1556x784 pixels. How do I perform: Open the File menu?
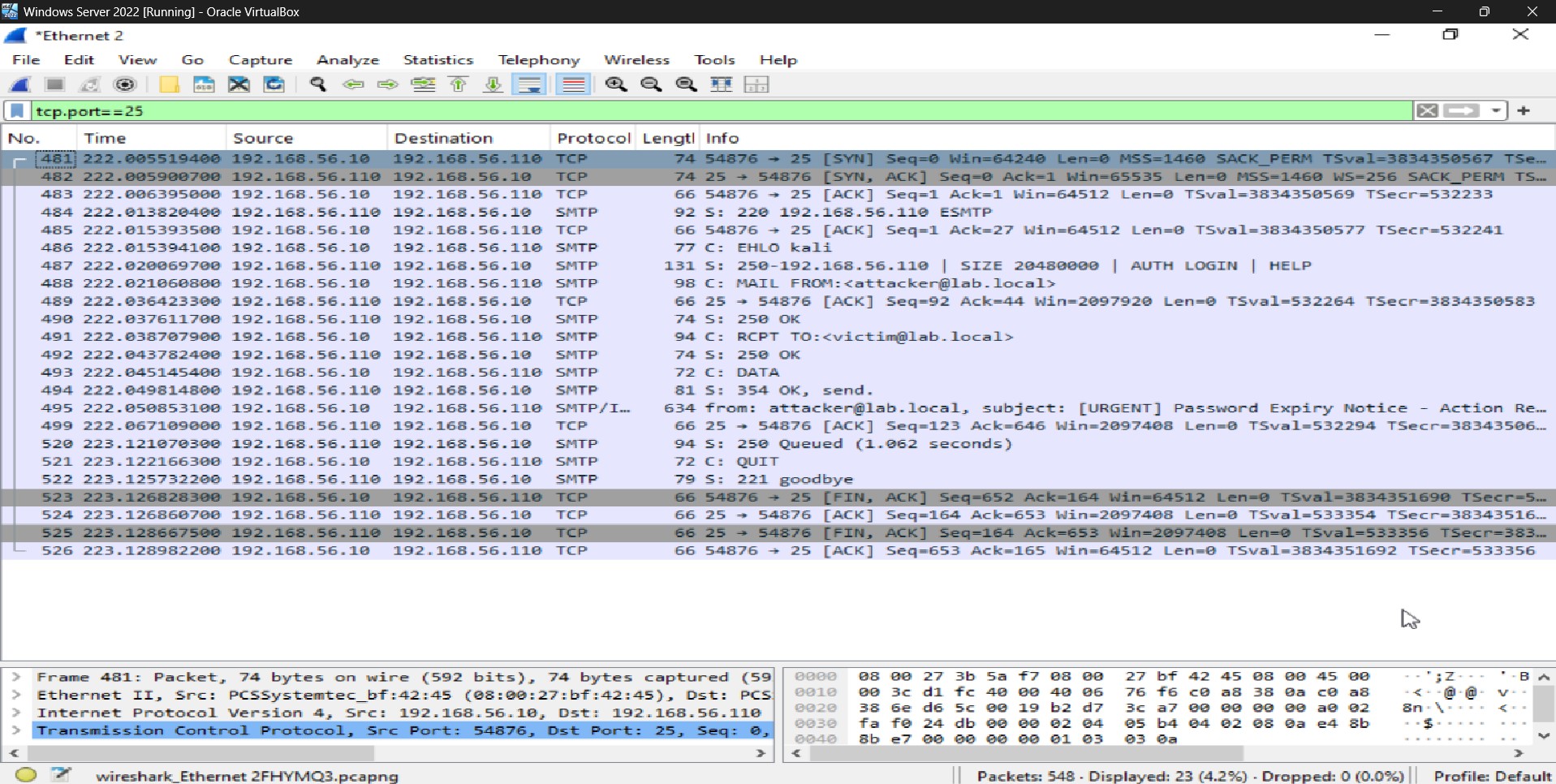tap(26, 60)
